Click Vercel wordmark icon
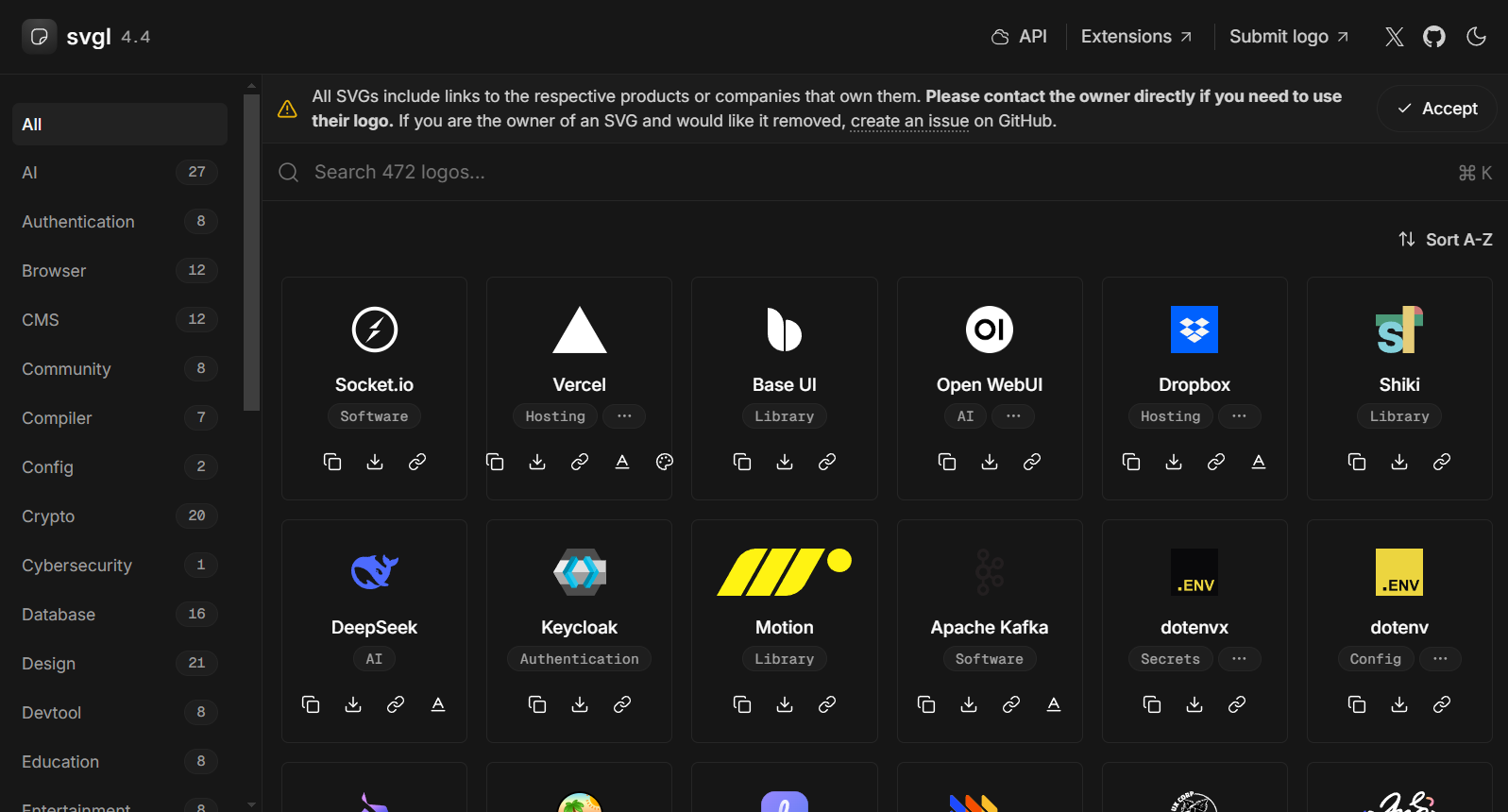 point(622,462)
